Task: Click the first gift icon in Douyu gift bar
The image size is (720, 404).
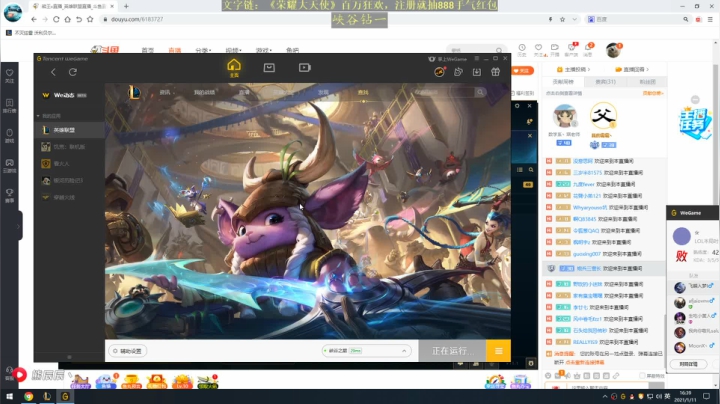Action: click(80, 381)
